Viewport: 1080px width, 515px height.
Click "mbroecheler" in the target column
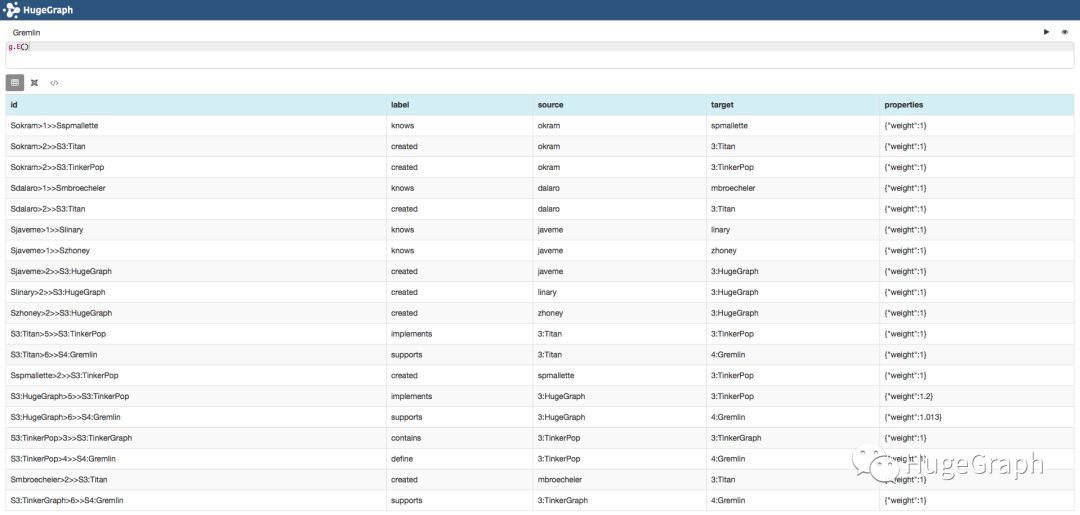point(733,188)
